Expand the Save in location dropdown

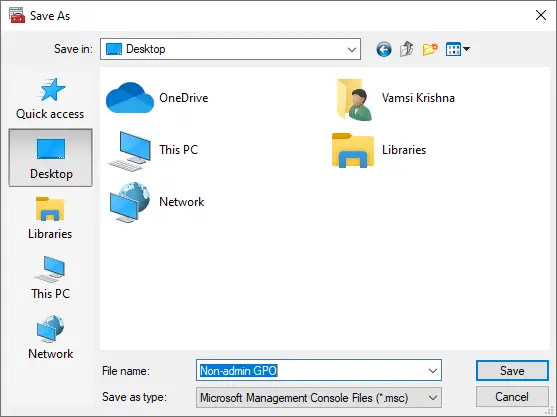[352, 49]
